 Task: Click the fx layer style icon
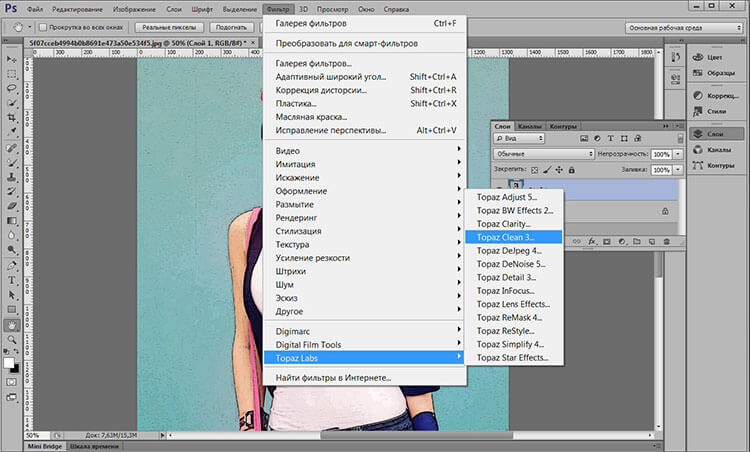[593, 242]
